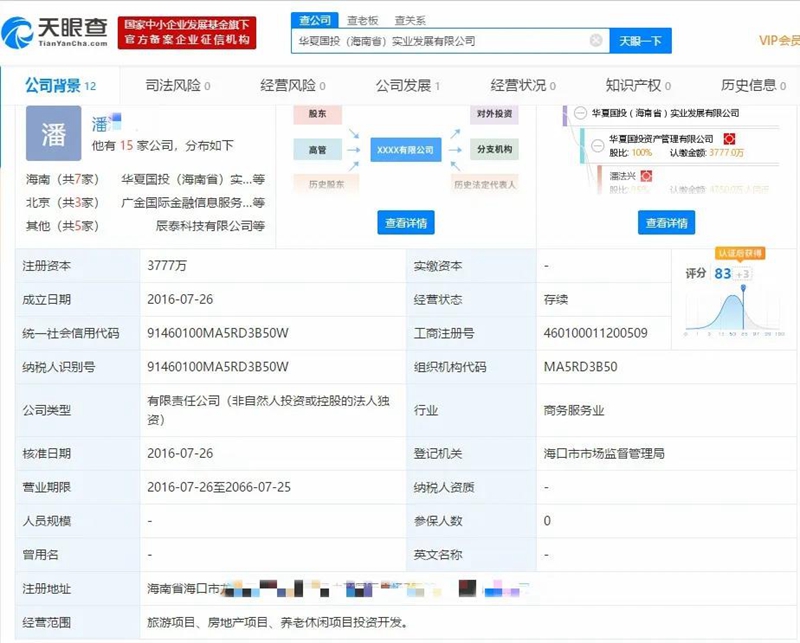Open the 天眼查 logo homepage

point(55,32)
